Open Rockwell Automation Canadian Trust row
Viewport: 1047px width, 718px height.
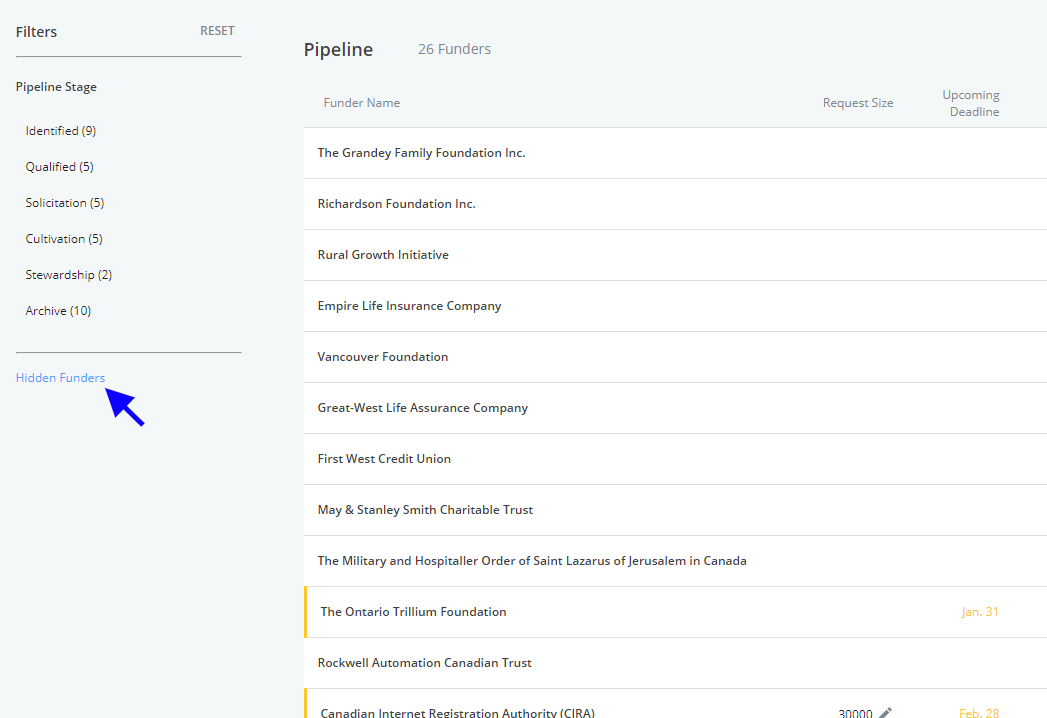click(x=675, y=663)
